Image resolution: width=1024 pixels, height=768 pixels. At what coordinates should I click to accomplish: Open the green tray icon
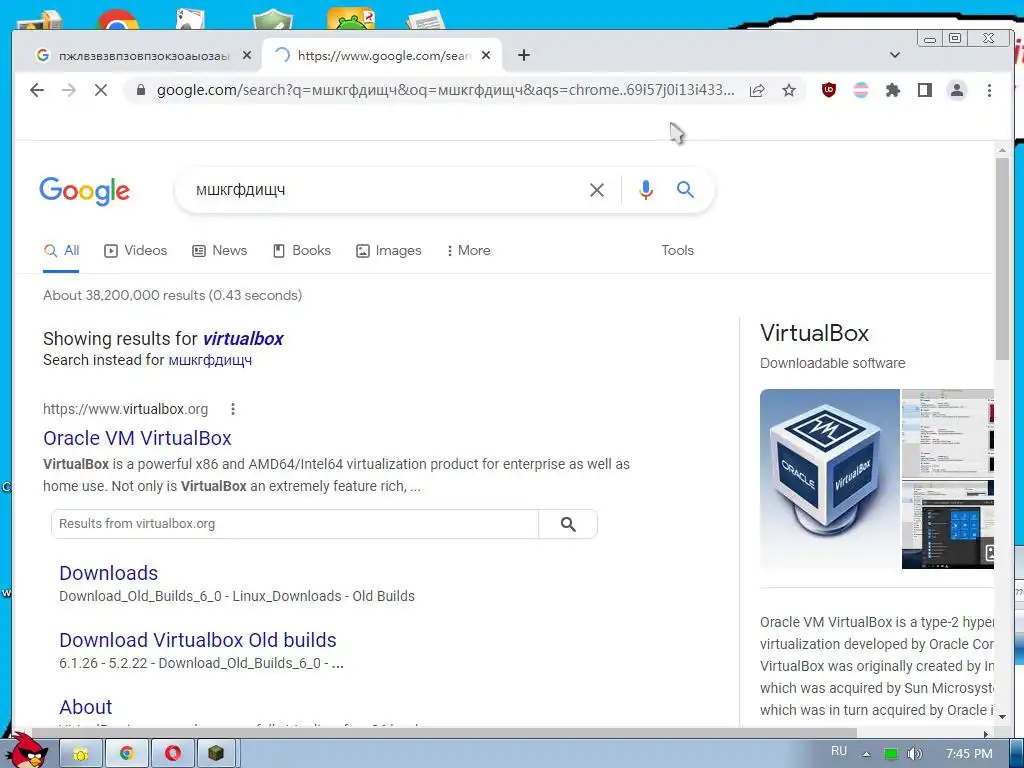891,754
